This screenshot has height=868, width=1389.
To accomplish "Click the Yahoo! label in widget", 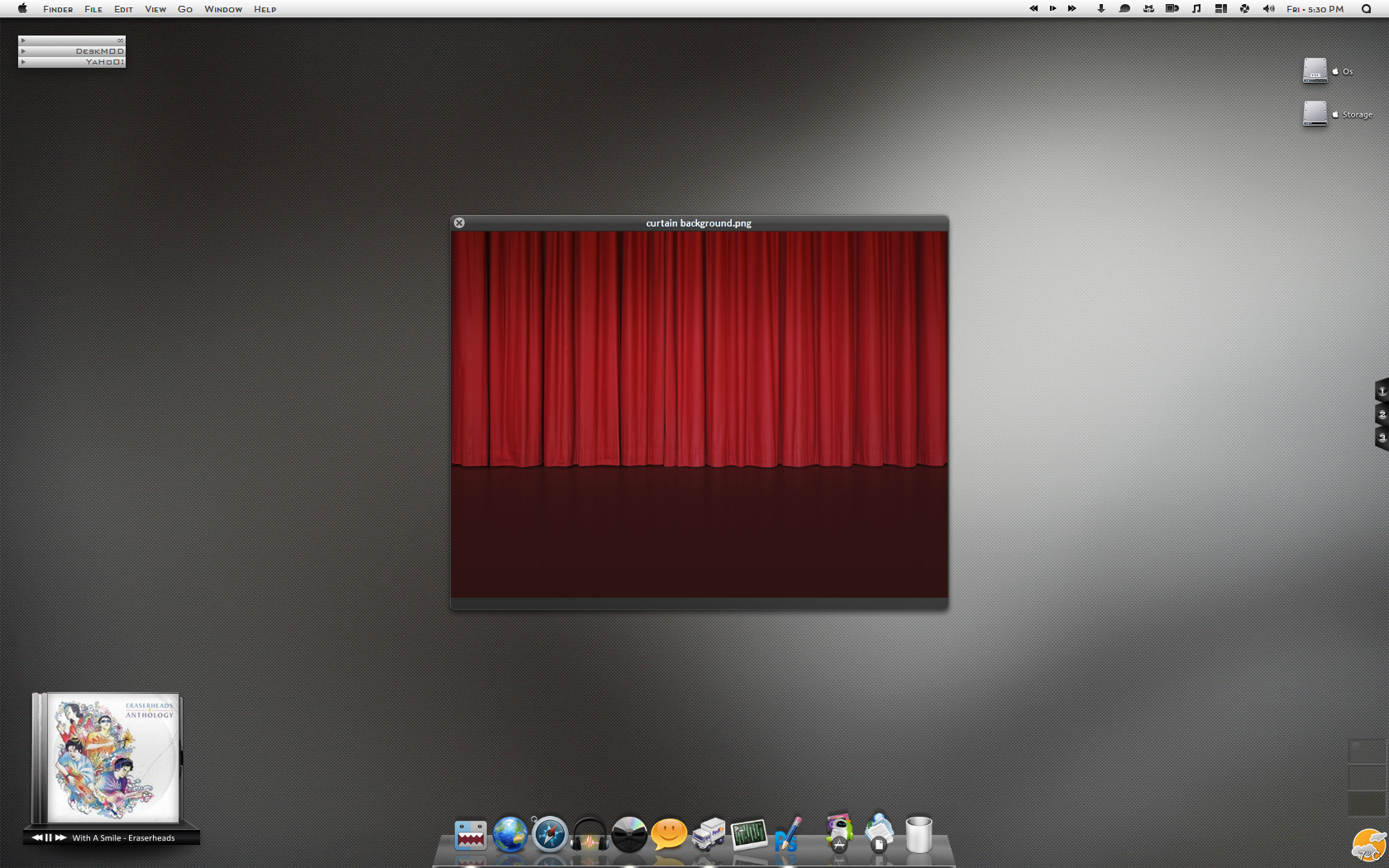I will 105,62.
